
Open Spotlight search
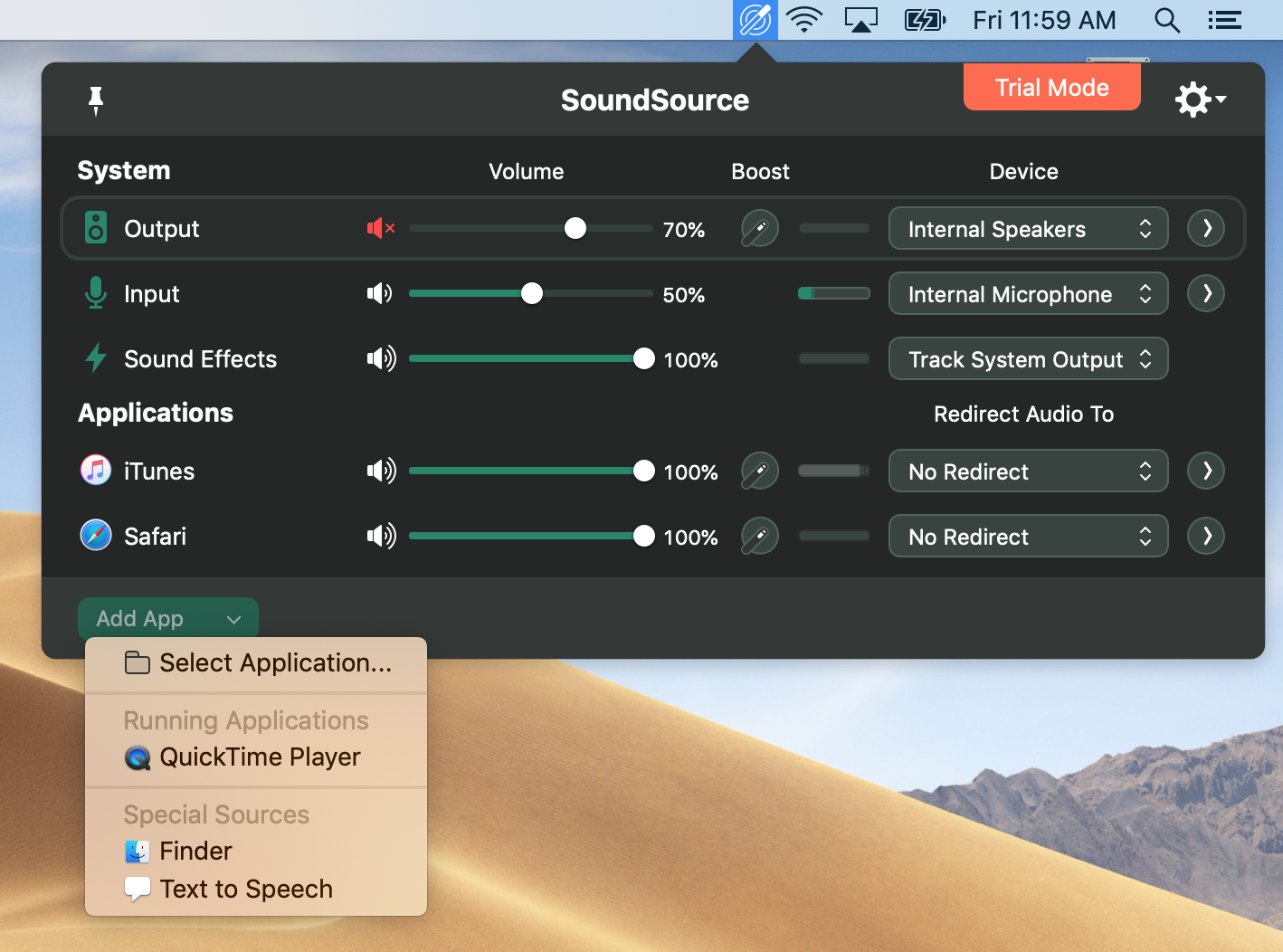1167,20
